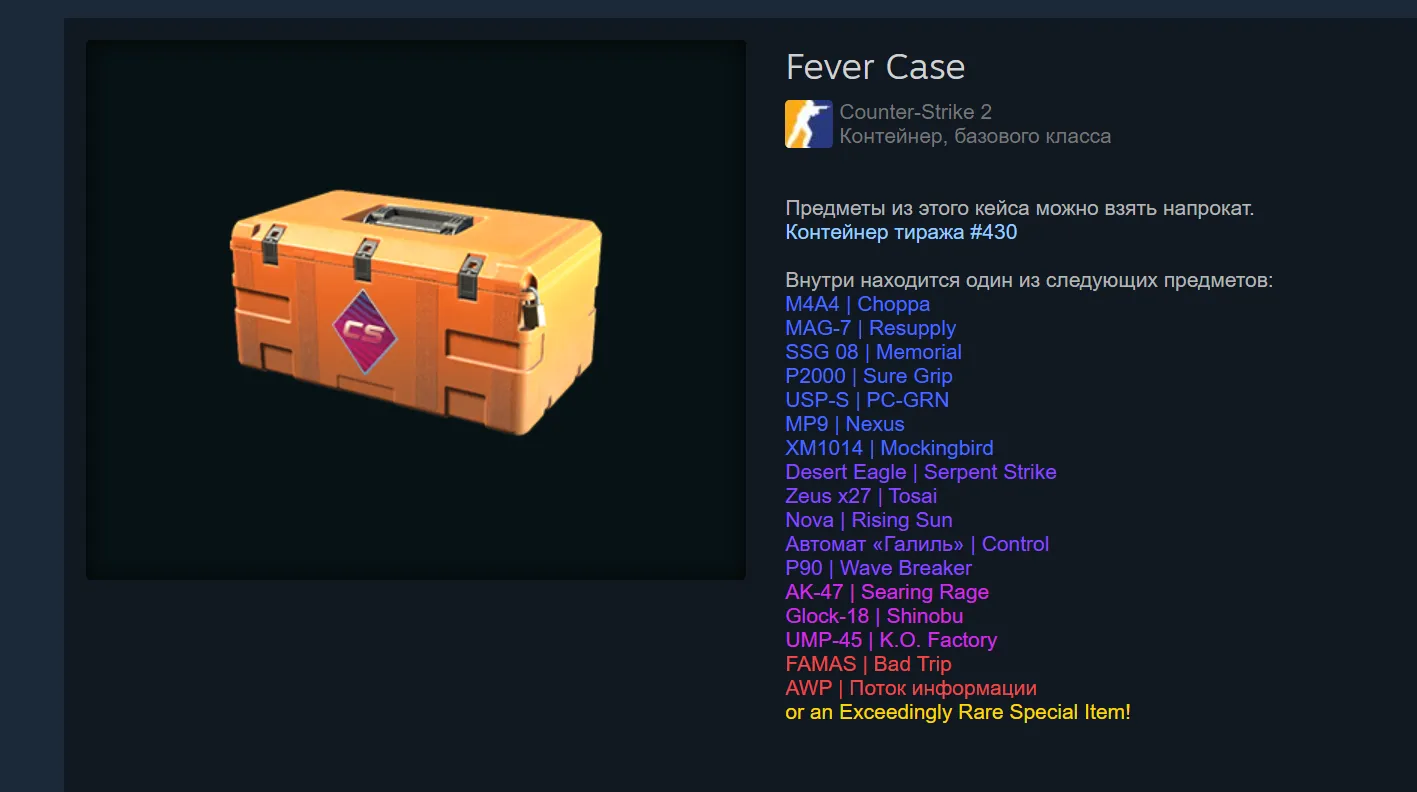
Task: Click the Counter-Strike 2 game icon
Action: click(x=809, y=124)
